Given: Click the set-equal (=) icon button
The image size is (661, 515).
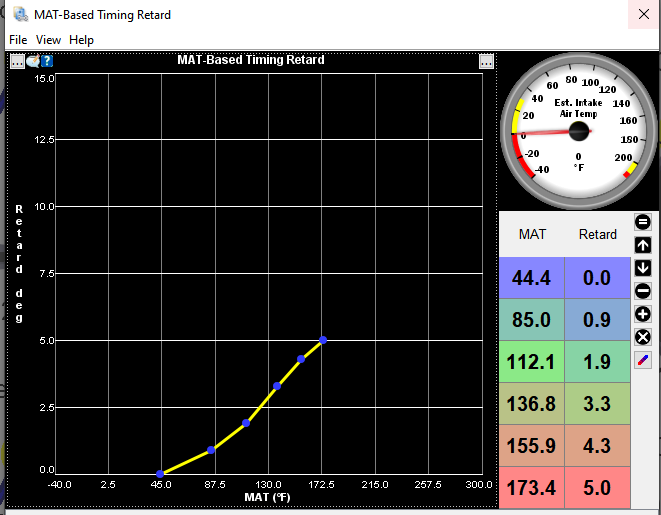Looking at the screenshot, I should [643, 222].
